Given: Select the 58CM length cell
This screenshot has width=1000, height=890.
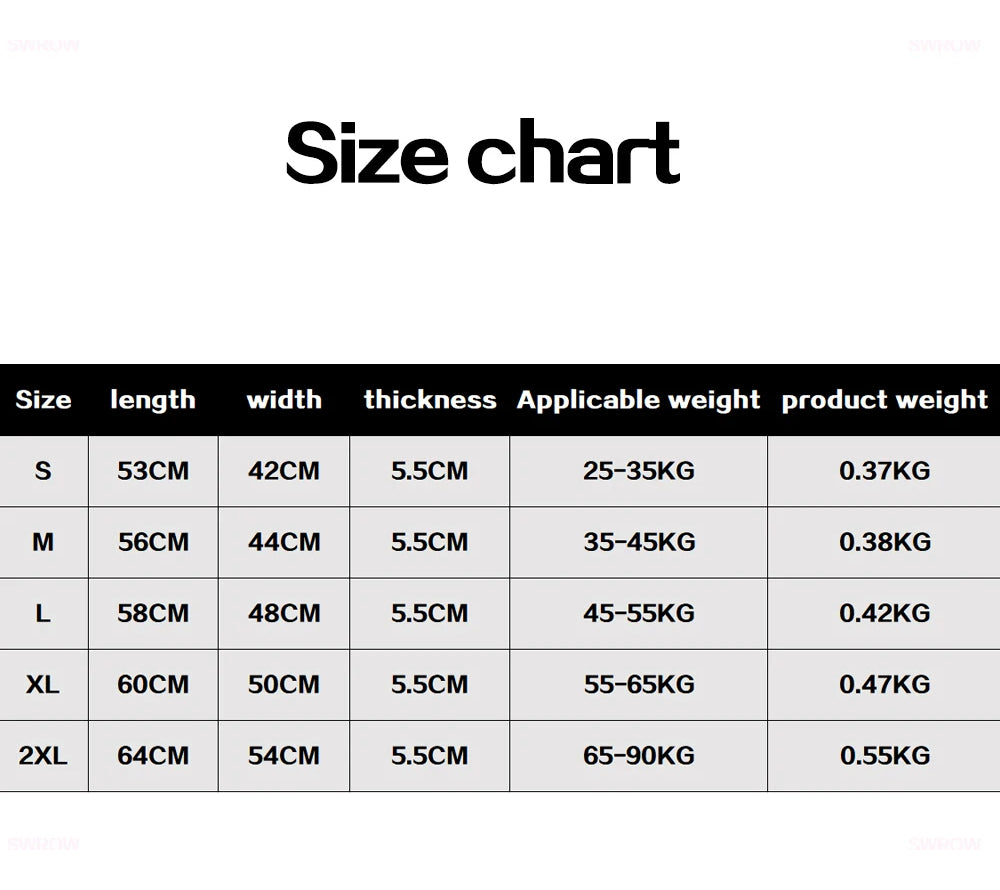Looking at the screenshot, I should [153, 613].
